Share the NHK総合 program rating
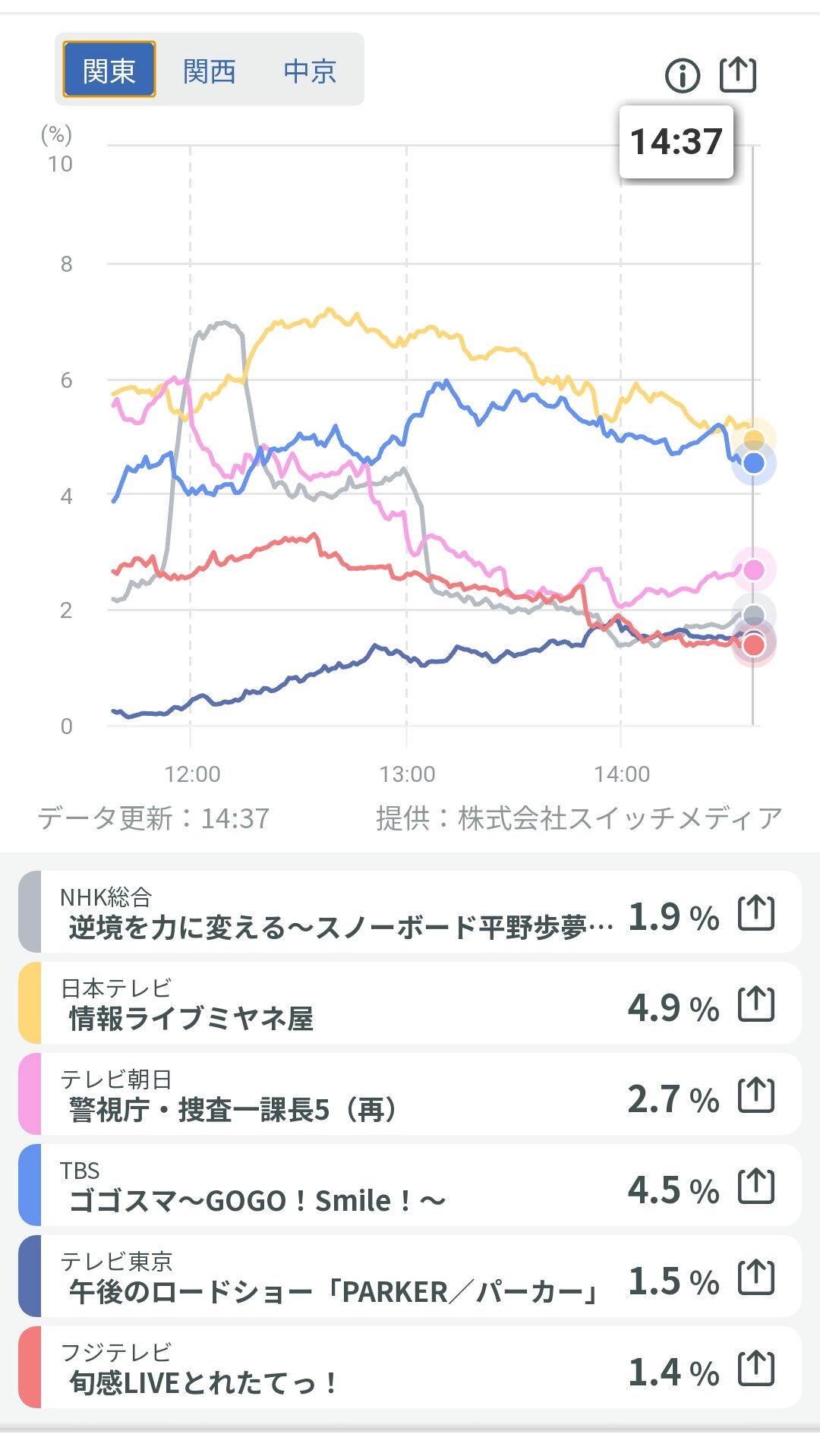Image resolution: width=820 pixels, height=1456 pixels. 756,912
